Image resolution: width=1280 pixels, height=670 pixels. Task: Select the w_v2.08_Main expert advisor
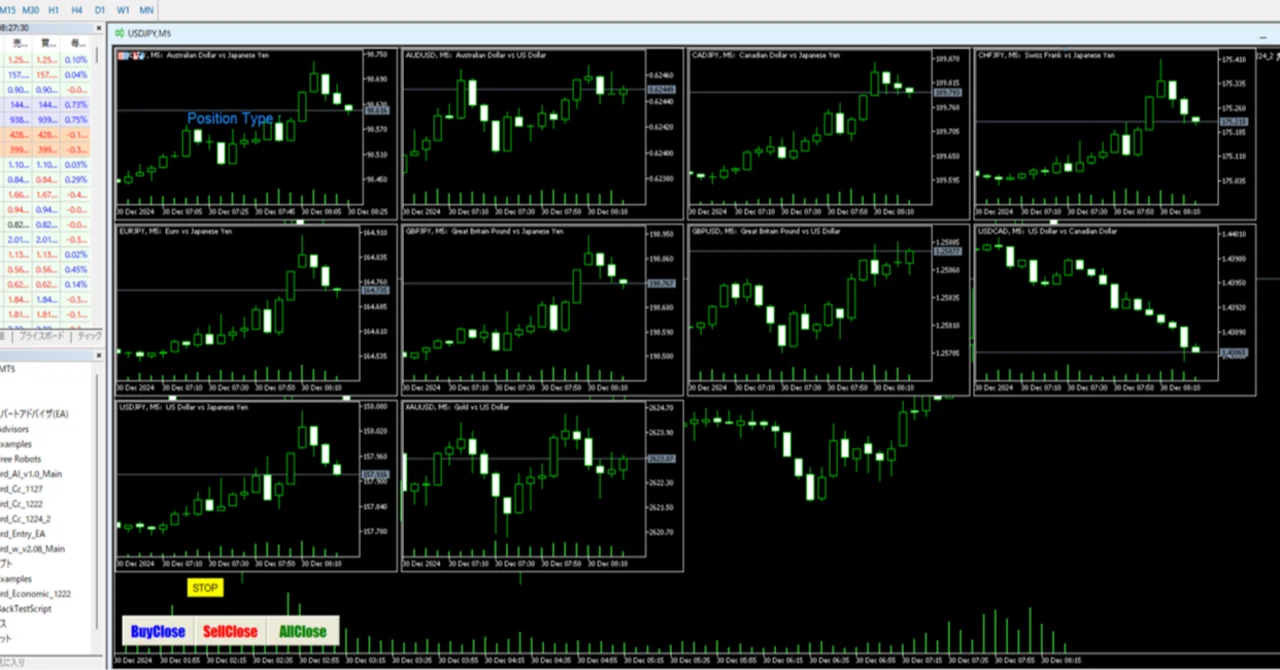33,549
